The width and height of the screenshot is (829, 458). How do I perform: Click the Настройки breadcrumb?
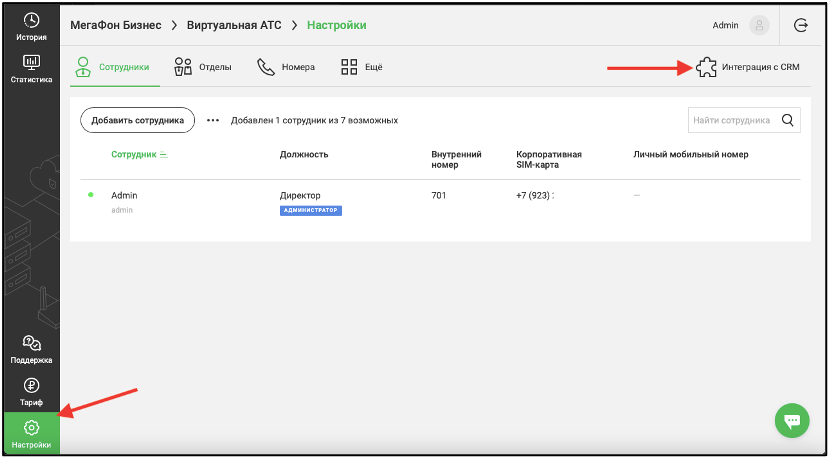point(337,25)
